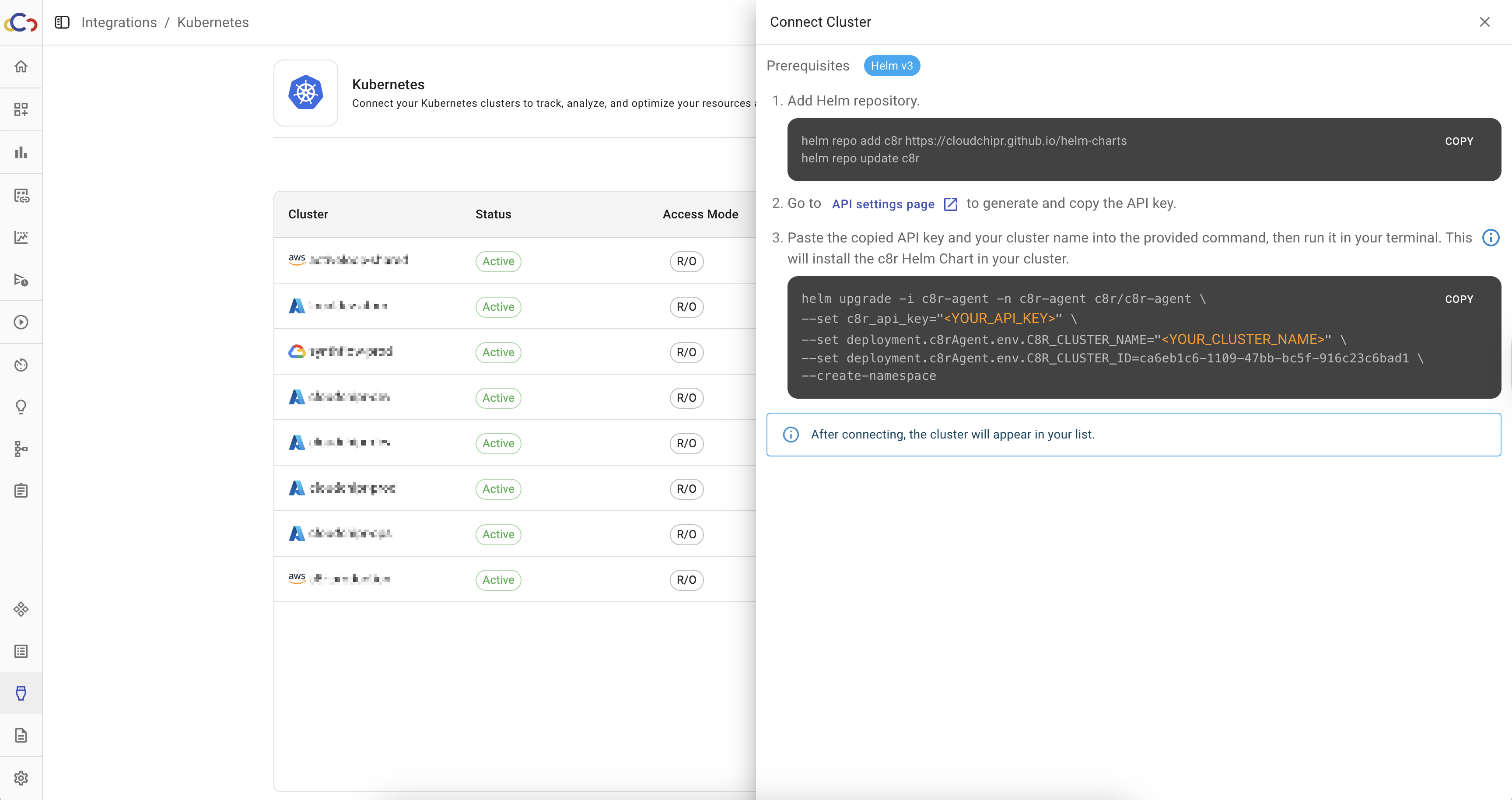Screen dimensions: 1512x800
Task: Copy the helm repo add command
Action: click(1459, 141)
